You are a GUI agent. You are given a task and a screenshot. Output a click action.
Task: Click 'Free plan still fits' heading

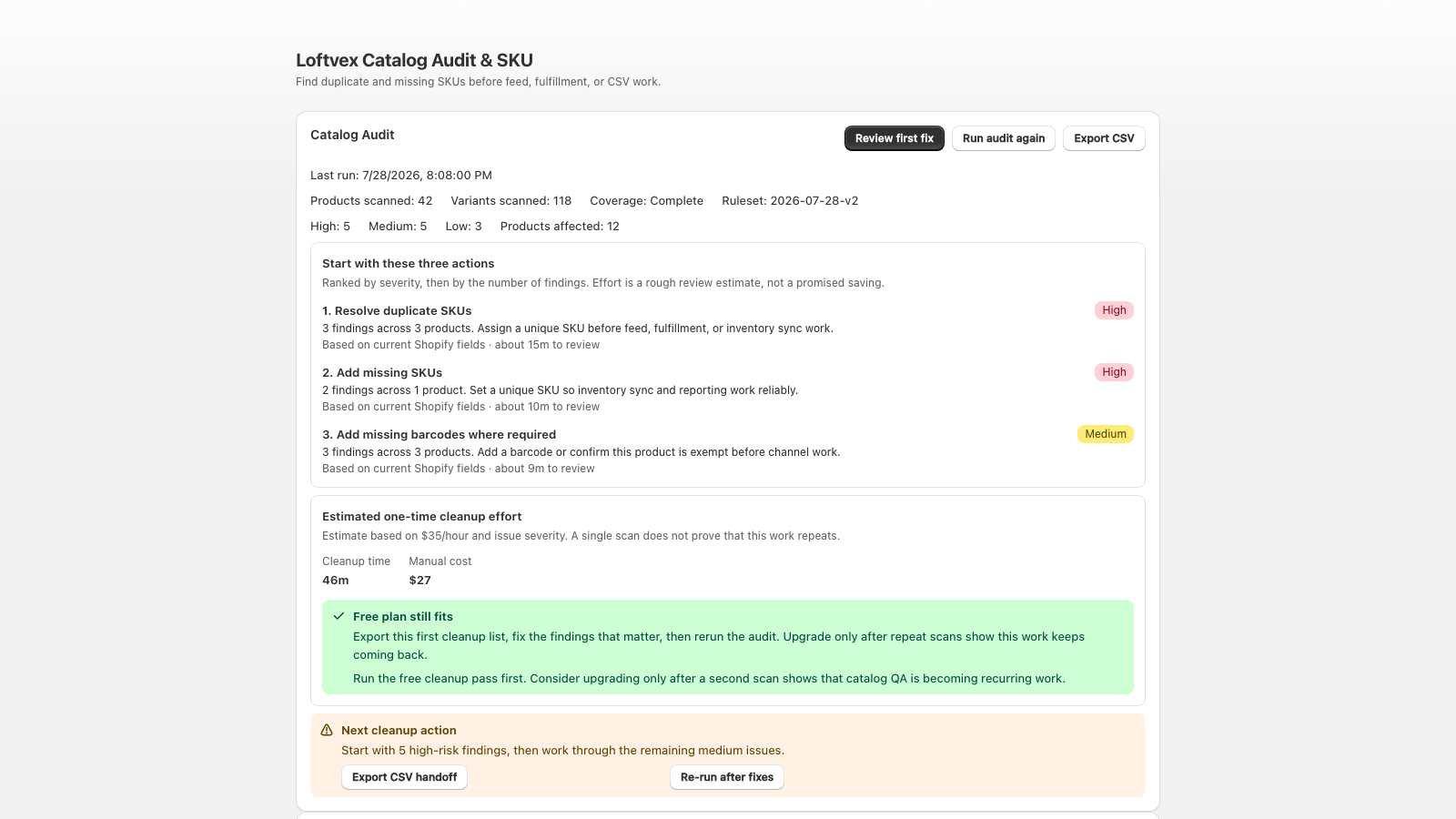(x=402, y=617)
